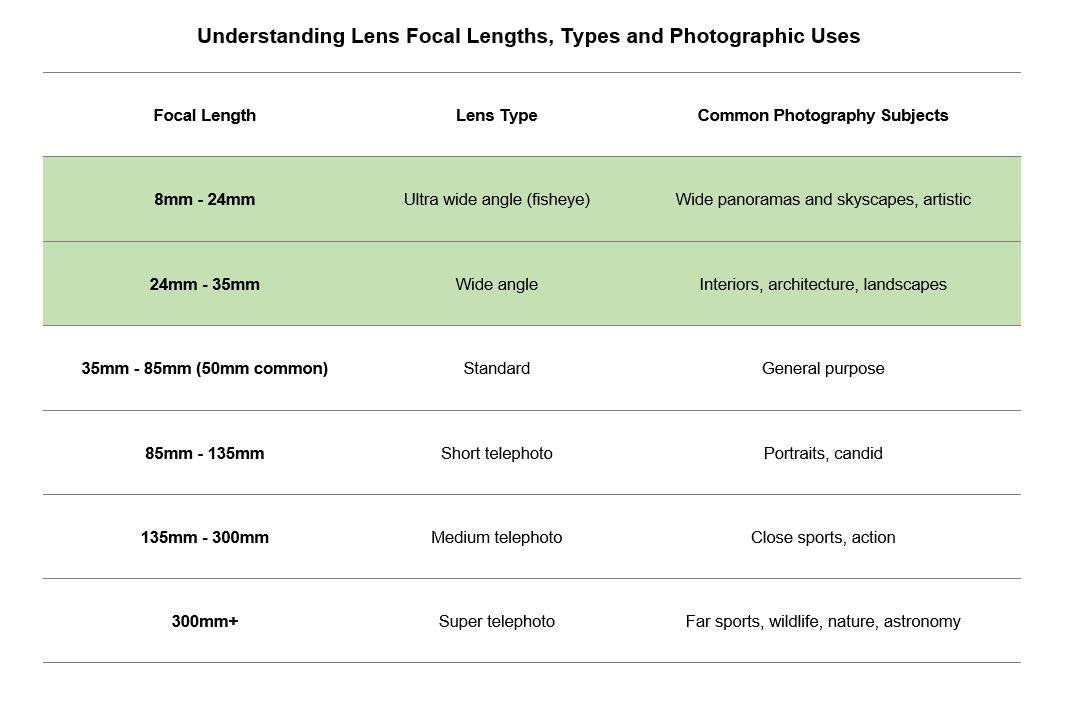Select the Standard lens type cell
This screenshot has height=714, width=1081.
coord(496,368)
